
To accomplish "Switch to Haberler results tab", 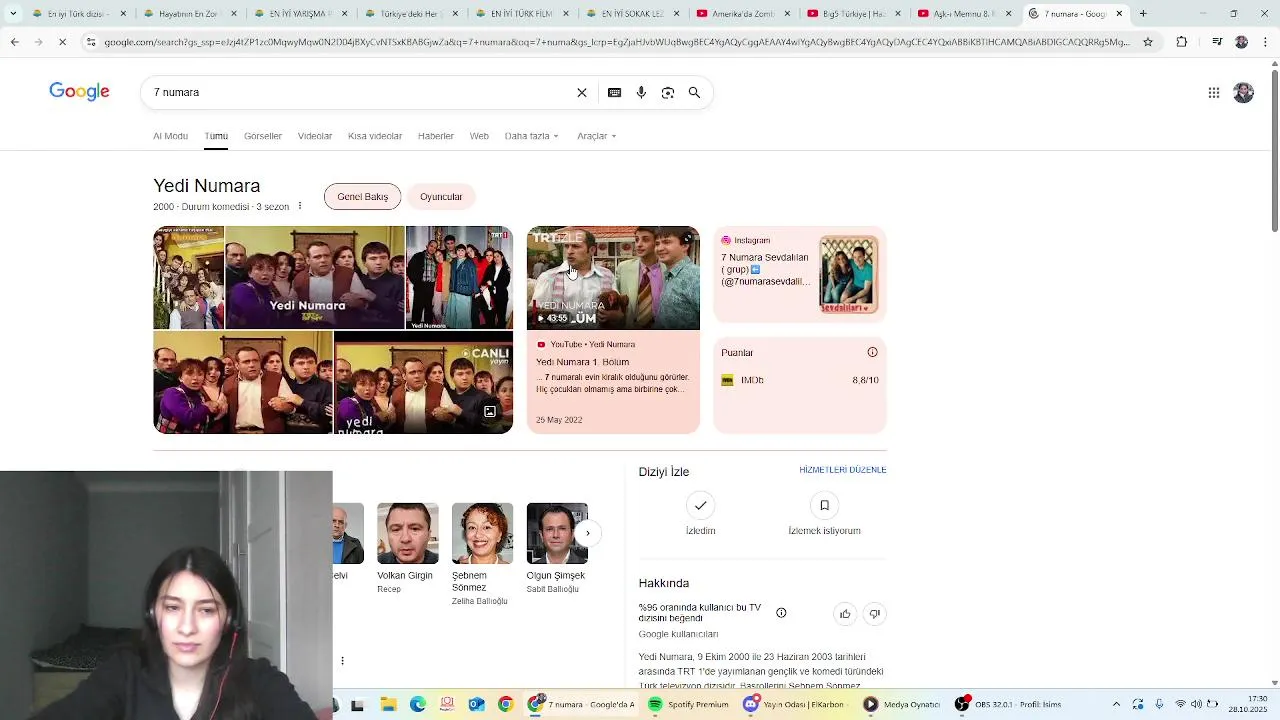I will point(436,136).
